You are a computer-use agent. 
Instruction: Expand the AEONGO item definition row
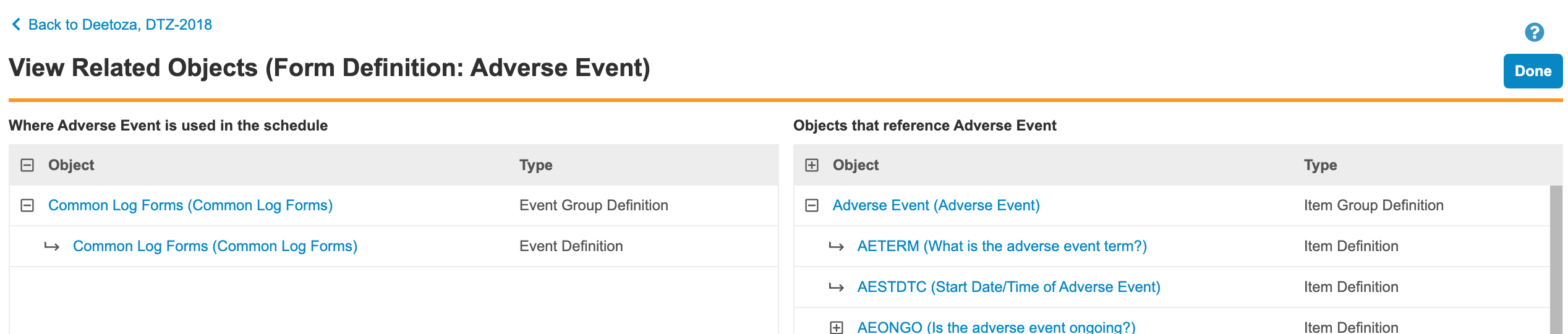pyautogui.click(x=837, y=327)
